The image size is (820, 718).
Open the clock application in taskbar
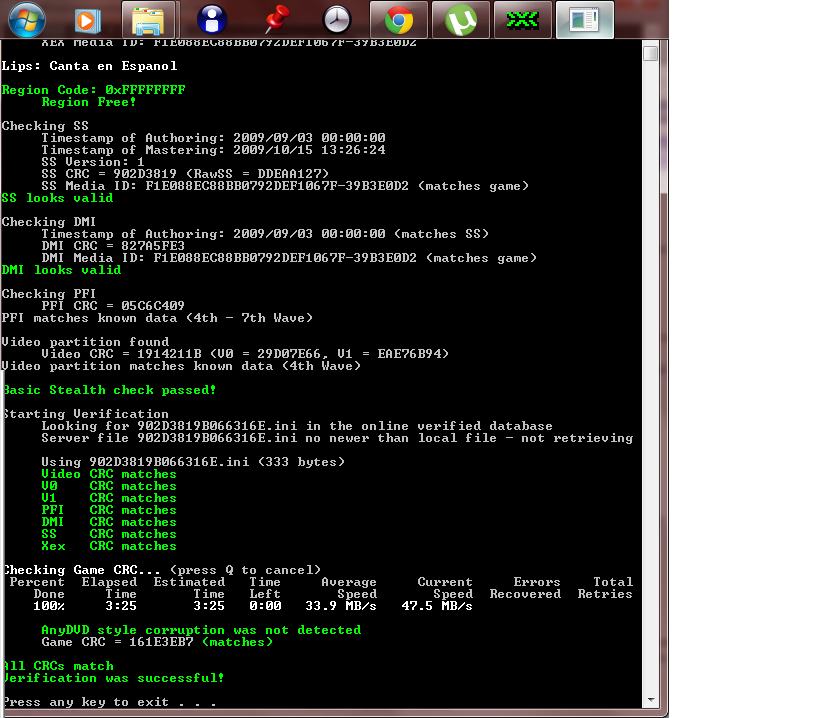point(337,19)
